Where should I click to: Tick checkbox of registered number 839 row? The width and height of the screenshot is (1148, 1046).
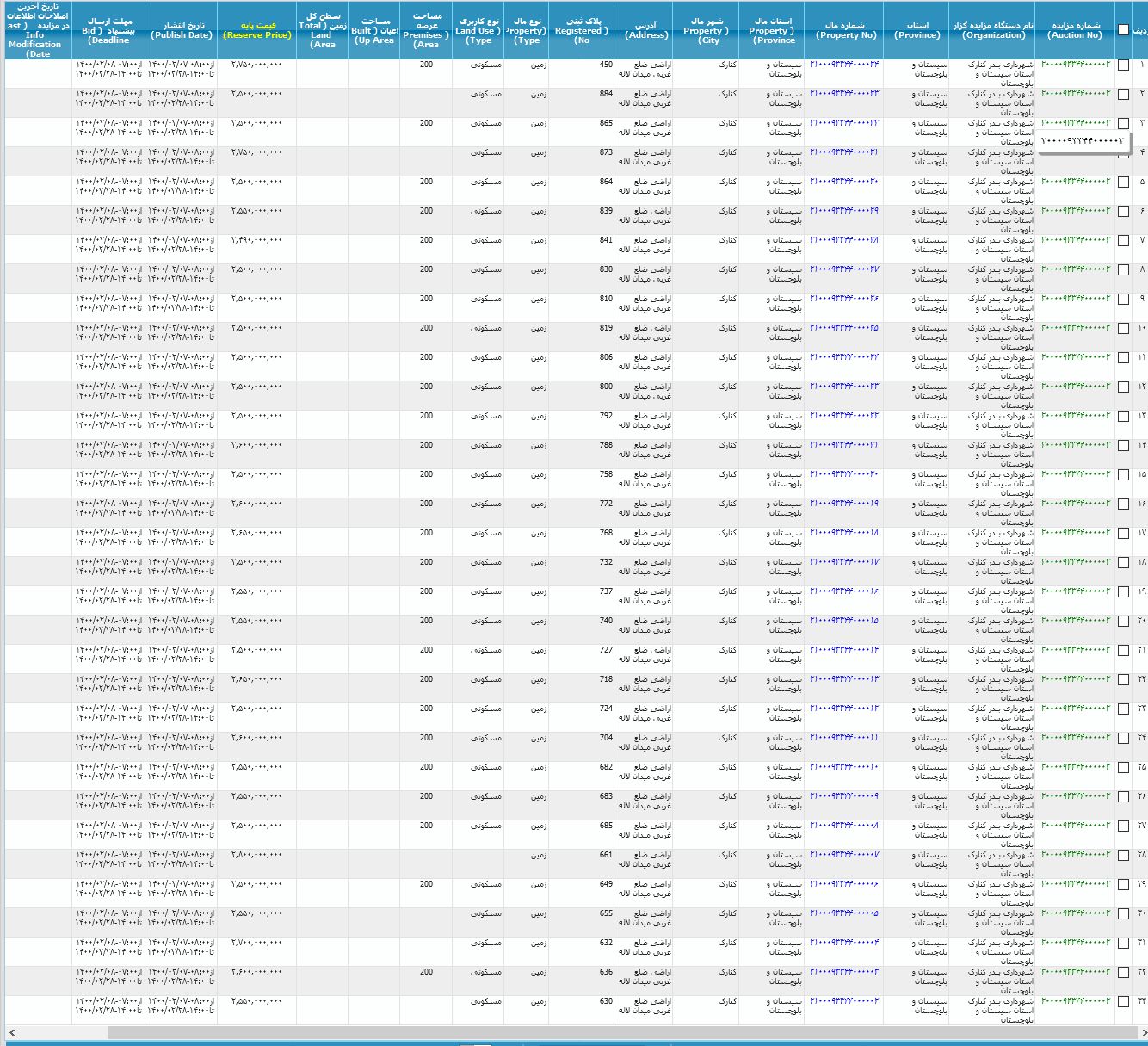pos(1123,212)
